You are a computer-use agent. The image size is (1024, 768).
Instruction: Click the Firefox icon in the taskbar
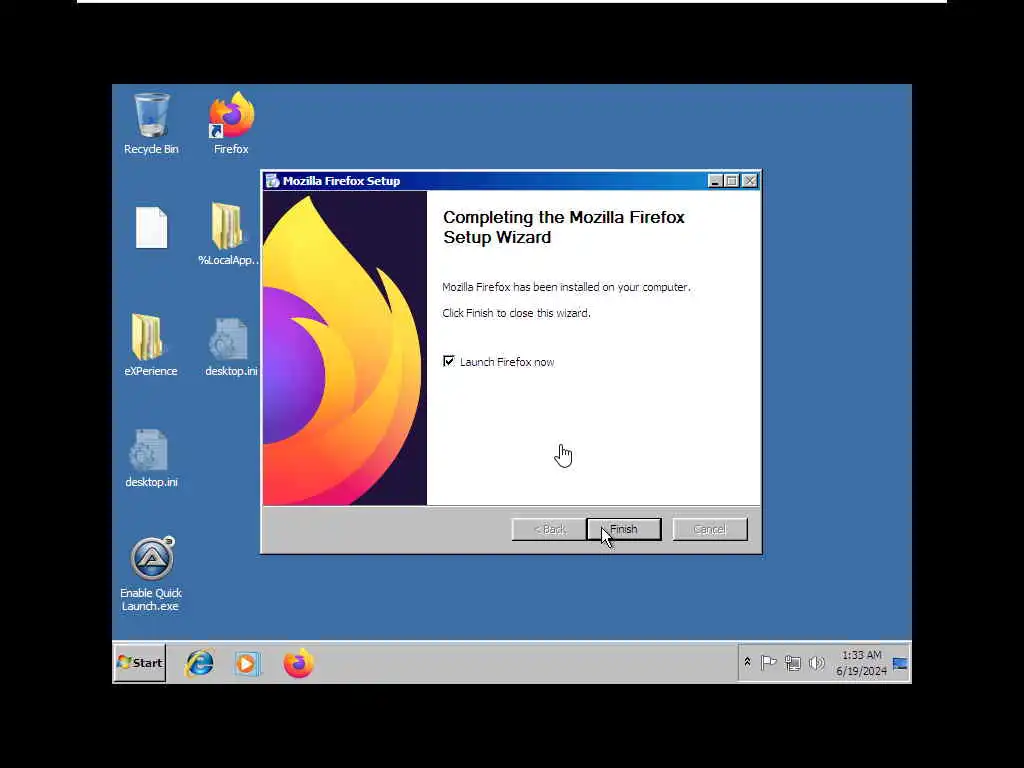click(x=298, y=664)
